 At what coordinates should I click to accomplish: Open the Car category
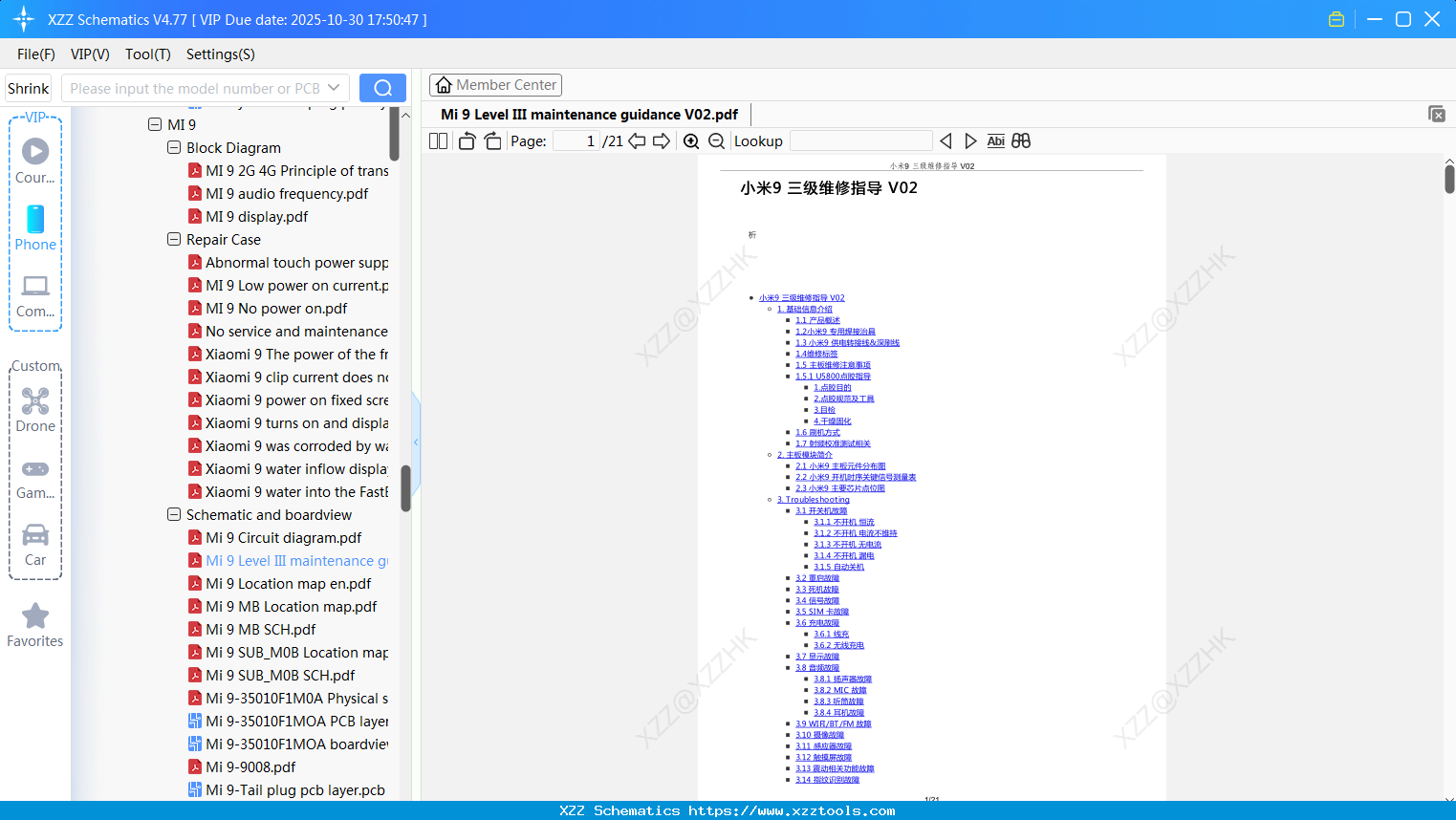tap(35, 545)
